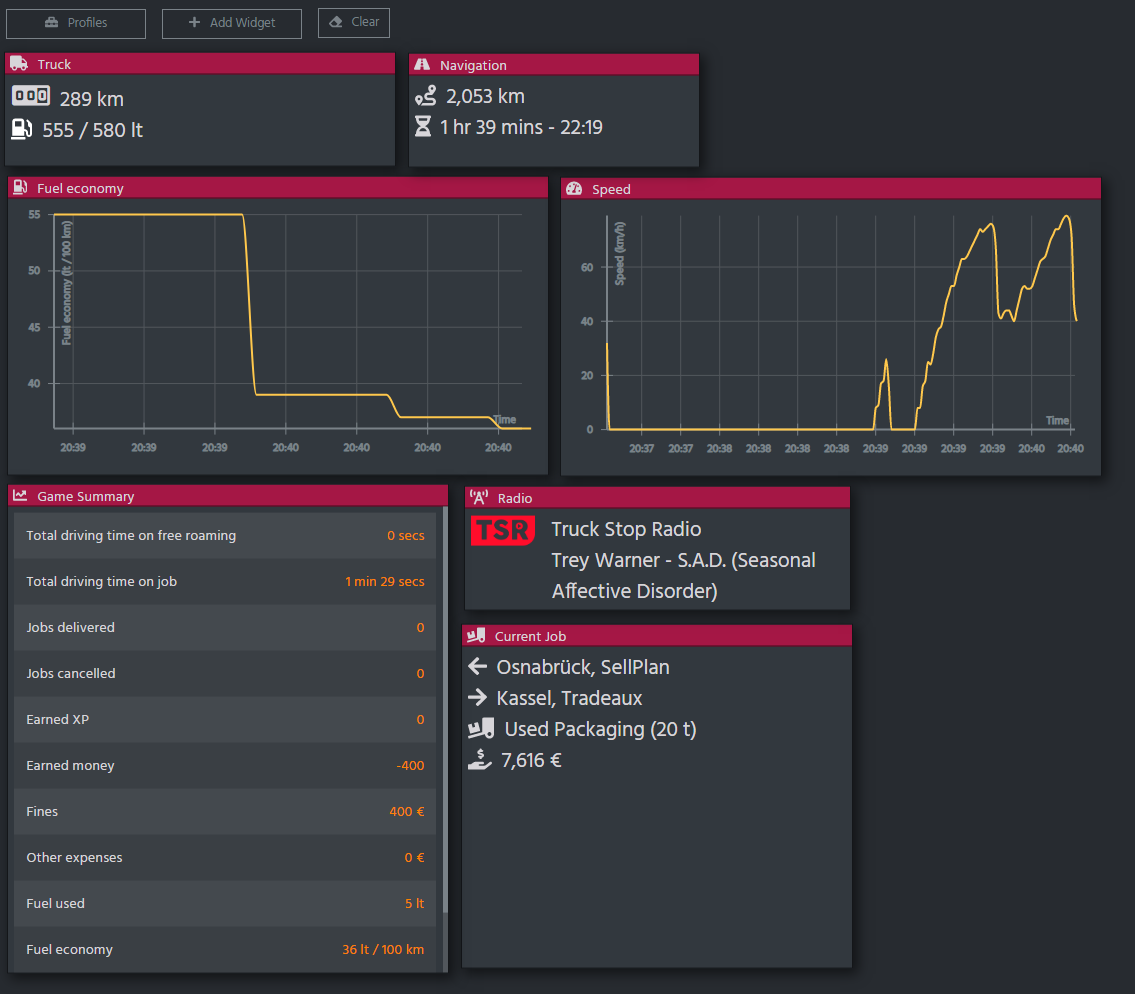The width and height of the screenshot is (1135, 994).
Task: Click the antenna icon in the Radio header
Action: (x=480, y=497)
